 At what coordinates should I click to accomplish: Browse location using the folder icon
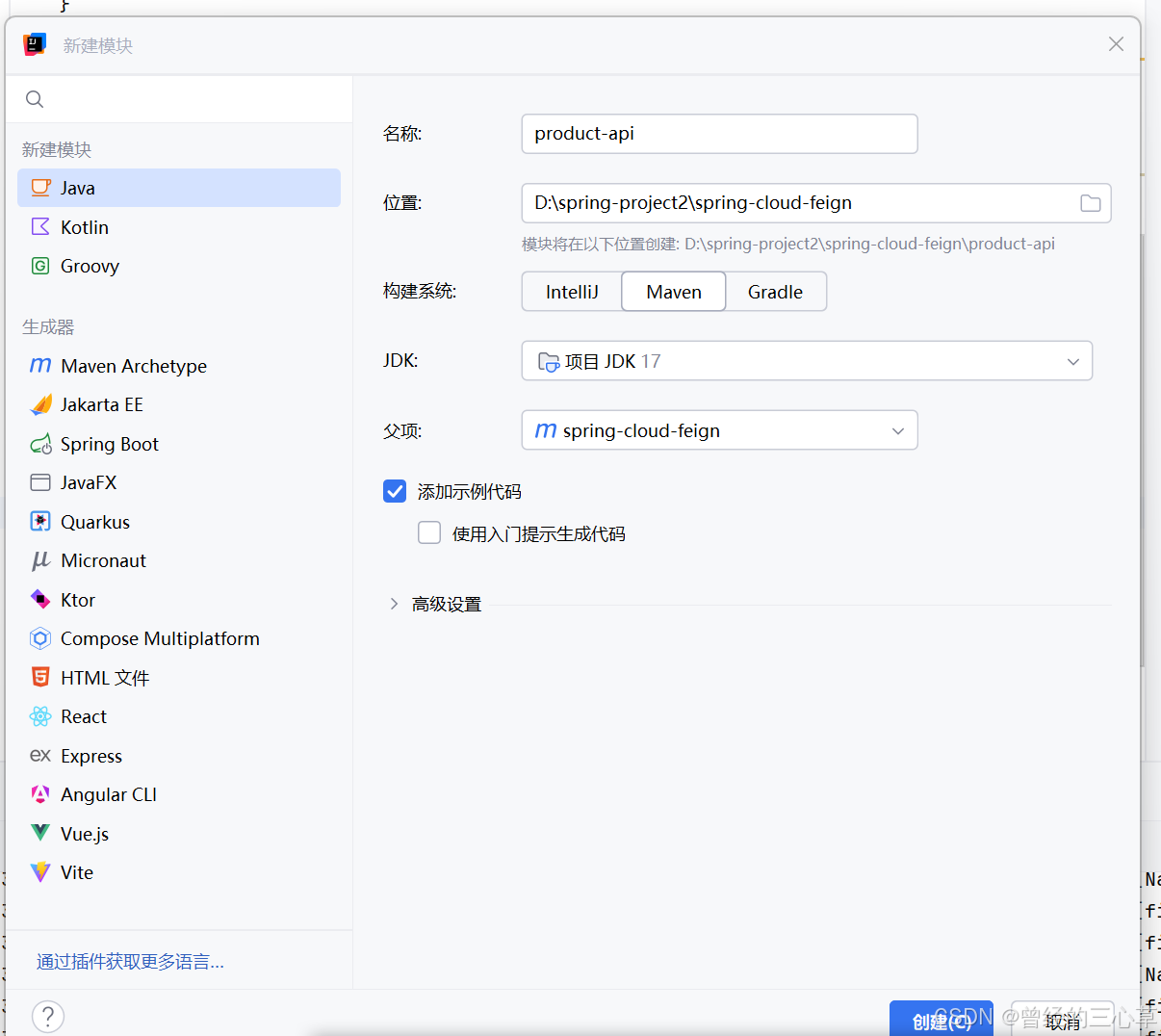(x=1091, y=203)
